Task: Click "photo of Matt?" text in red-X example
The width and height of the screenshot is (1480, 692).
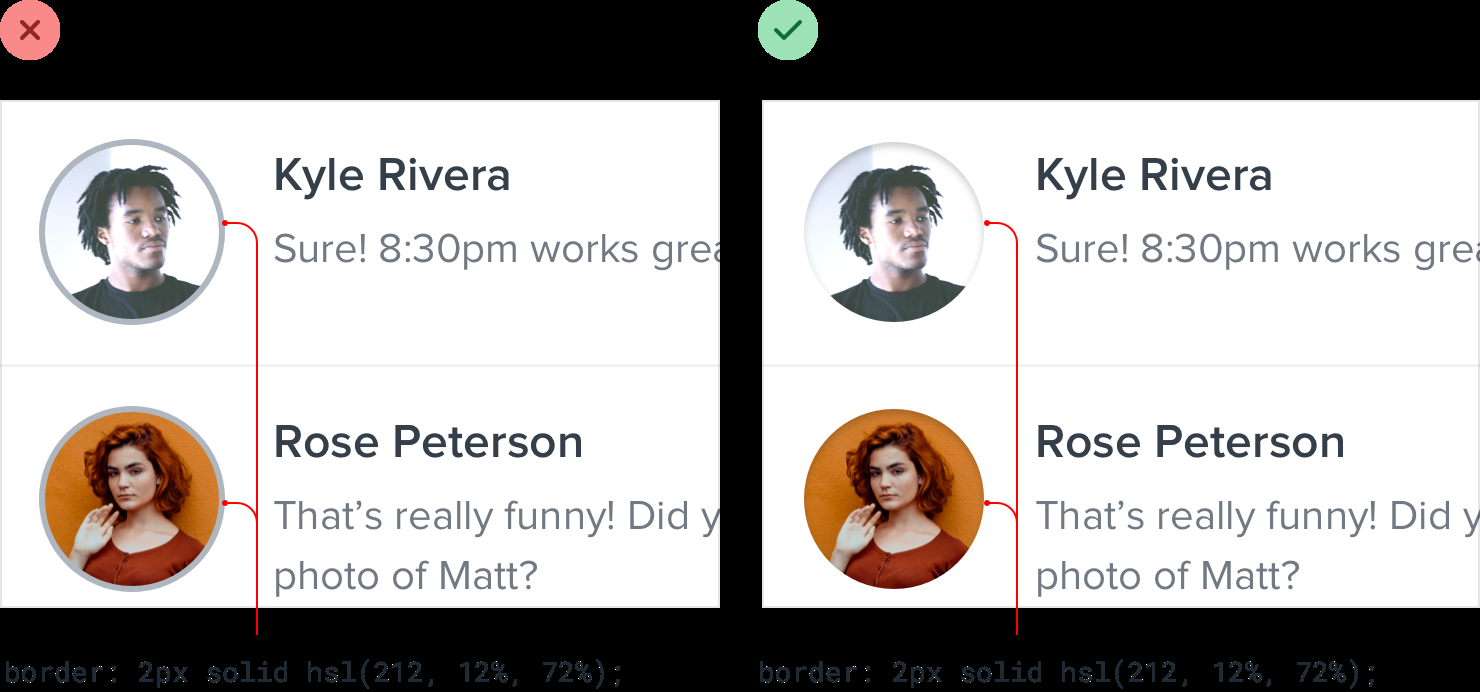Action: coord(406,575)
